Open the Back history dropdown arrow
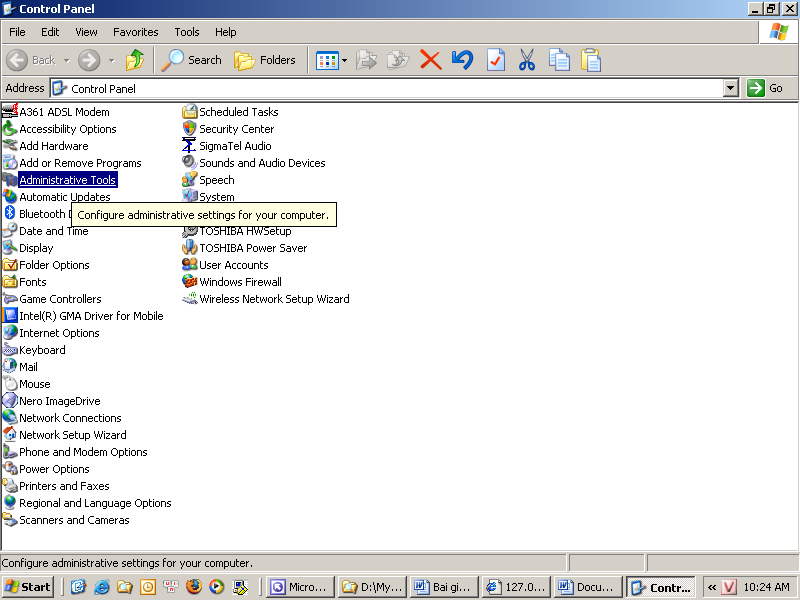 [66, 61]
